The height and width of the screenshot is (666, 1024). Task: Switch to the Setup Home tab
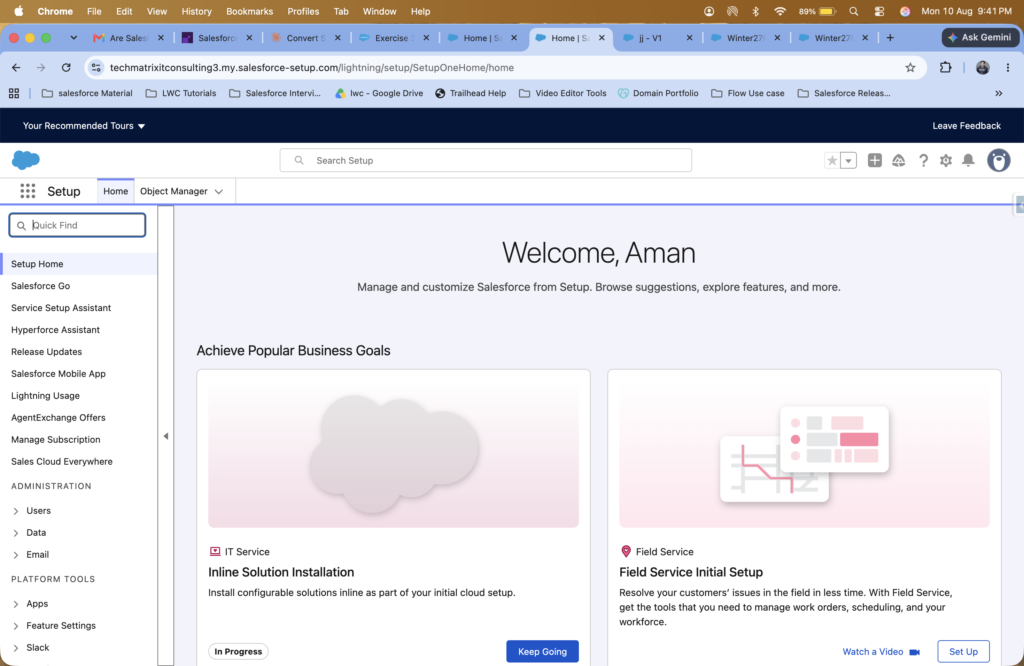[116, 191]
